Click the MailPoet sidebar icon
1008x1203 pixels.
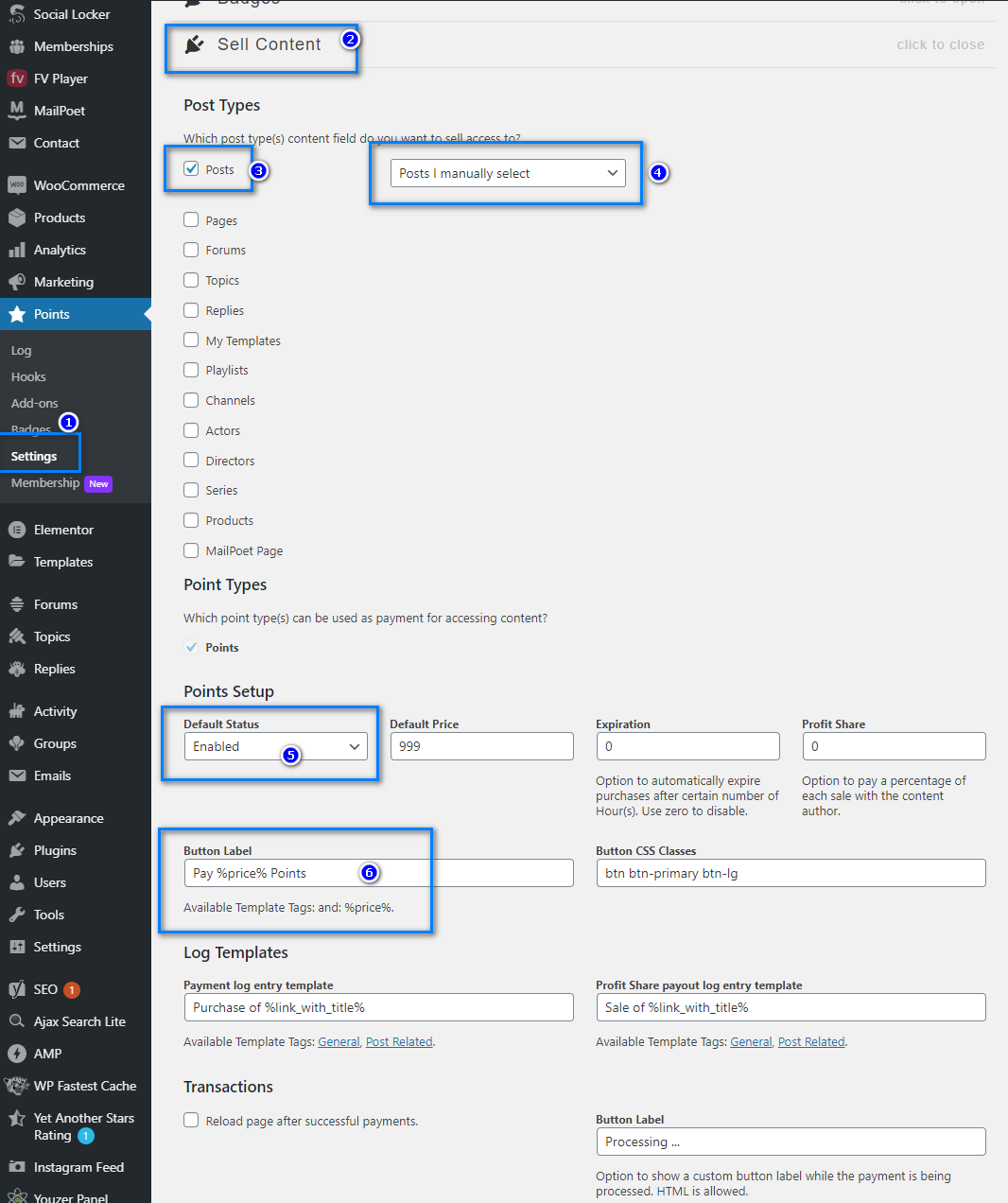click(17, 111)
